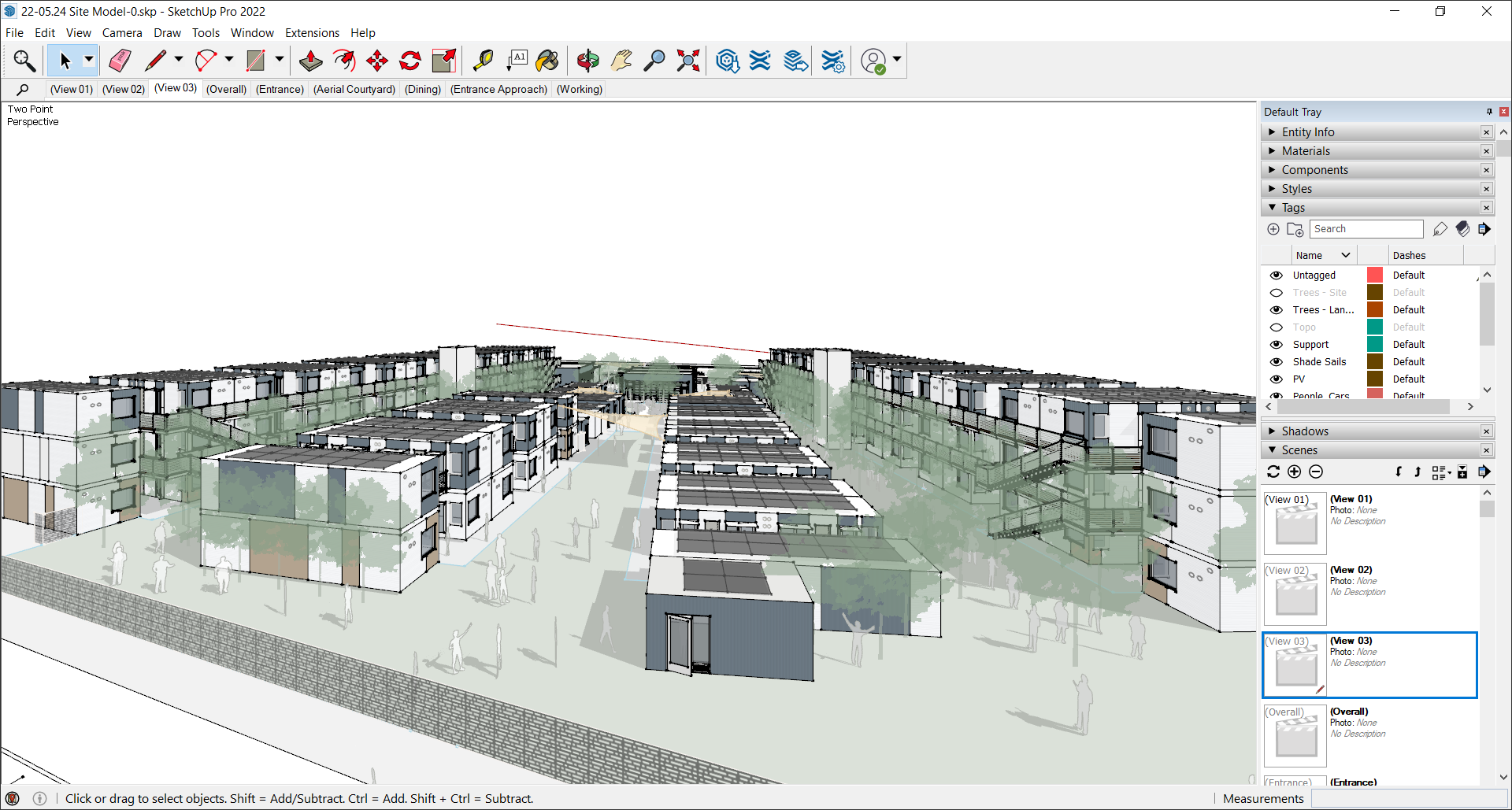The width and height of the screenshot is (1512, 810).
Task: Switch to the (Overall) scene tab
Action: point(227,89)
